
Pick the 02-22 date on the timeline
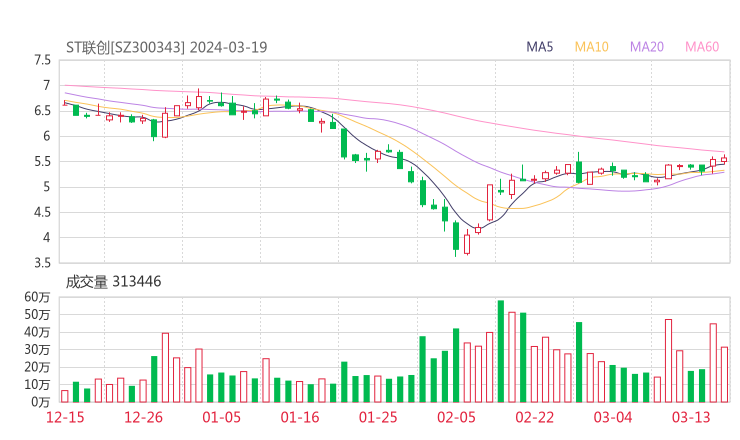(x=534, y=417)
